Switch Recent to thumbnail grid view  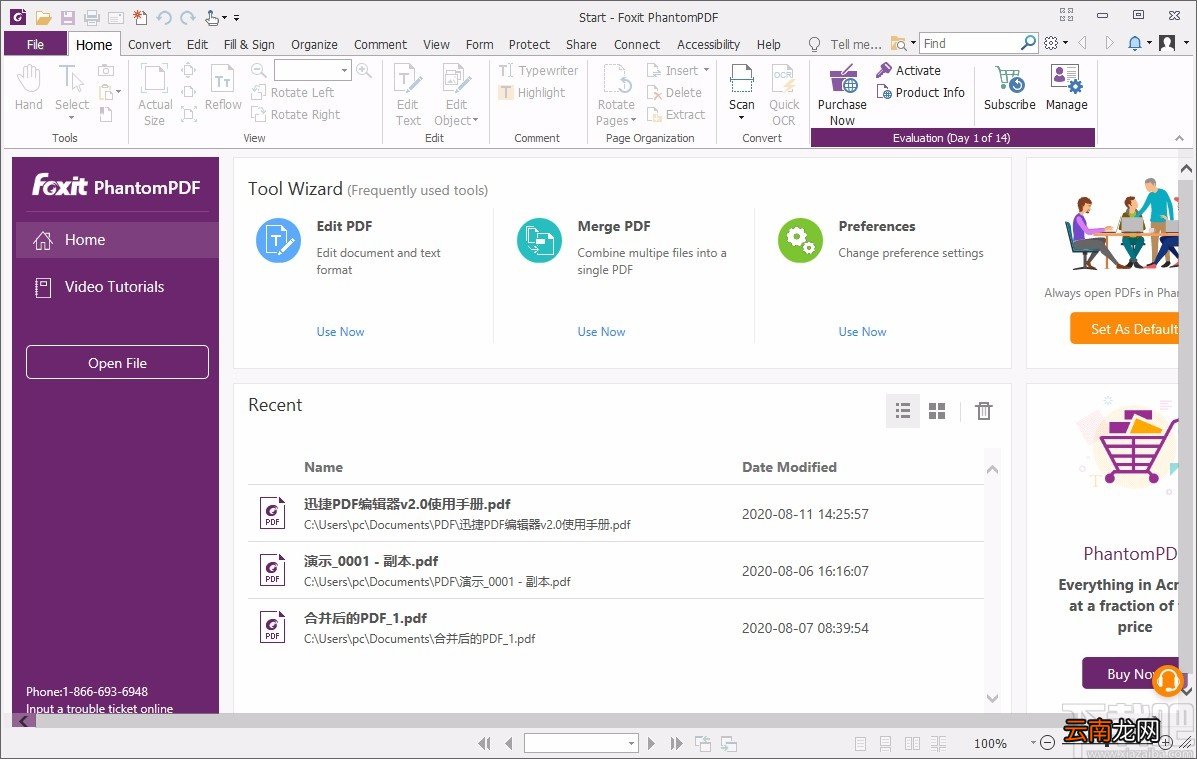[937, 411]
